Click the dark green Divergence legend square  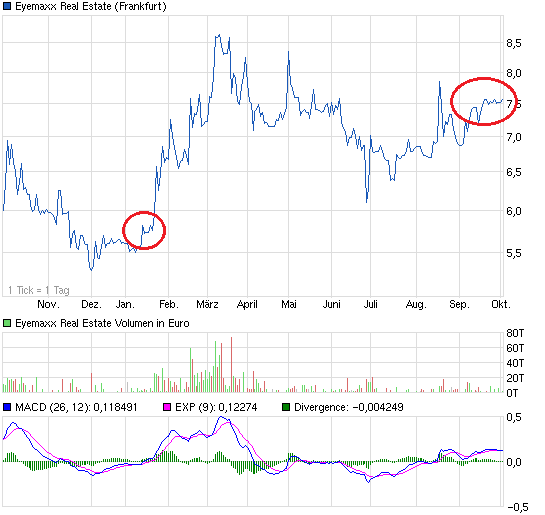(x=286, y=407)
